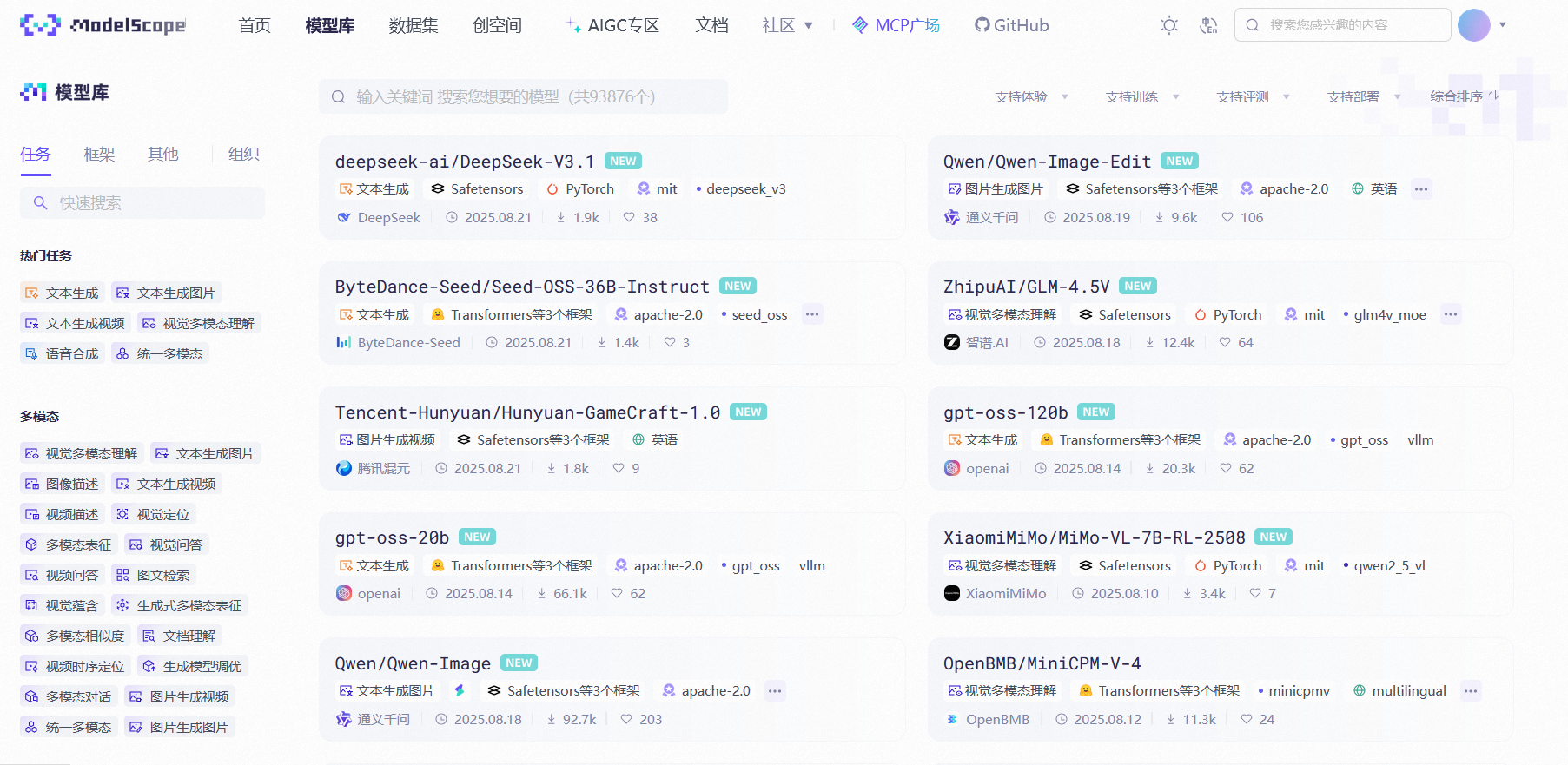Open the user avatar menu
Viewport: 1568px width, 765px height.
click(x=1473, y=25)
